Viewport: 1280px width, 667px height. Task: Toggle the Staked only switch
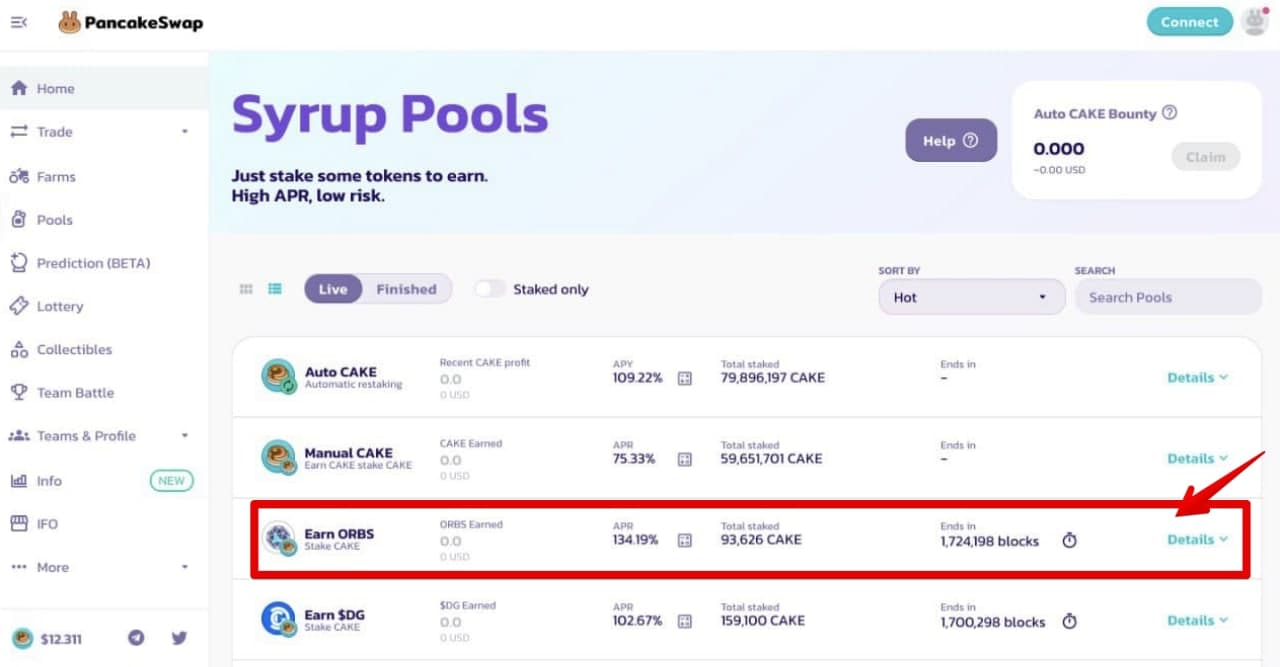[490, 289]
